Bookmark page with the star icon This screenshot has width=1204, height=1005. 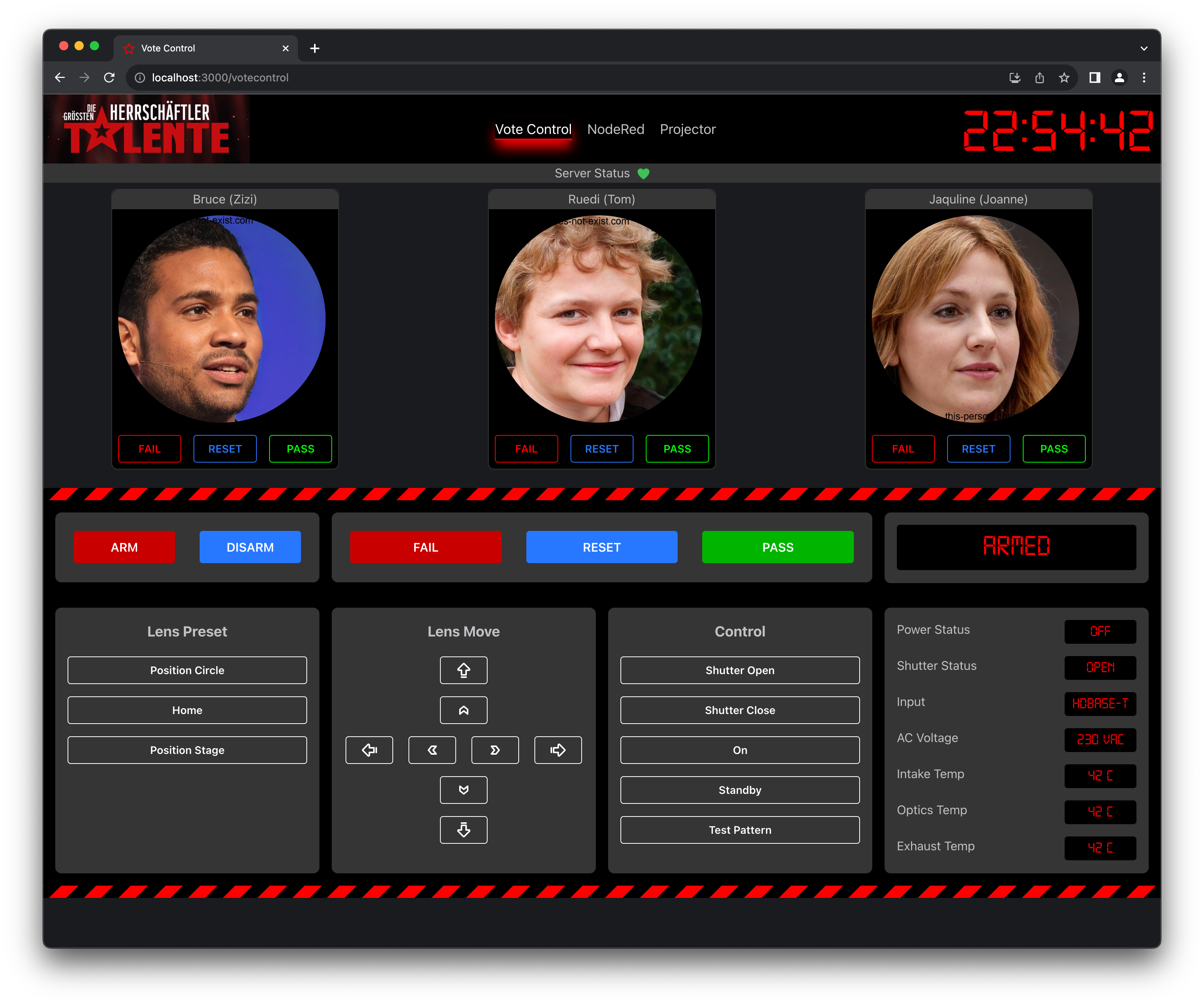(x=1064, y=78)
